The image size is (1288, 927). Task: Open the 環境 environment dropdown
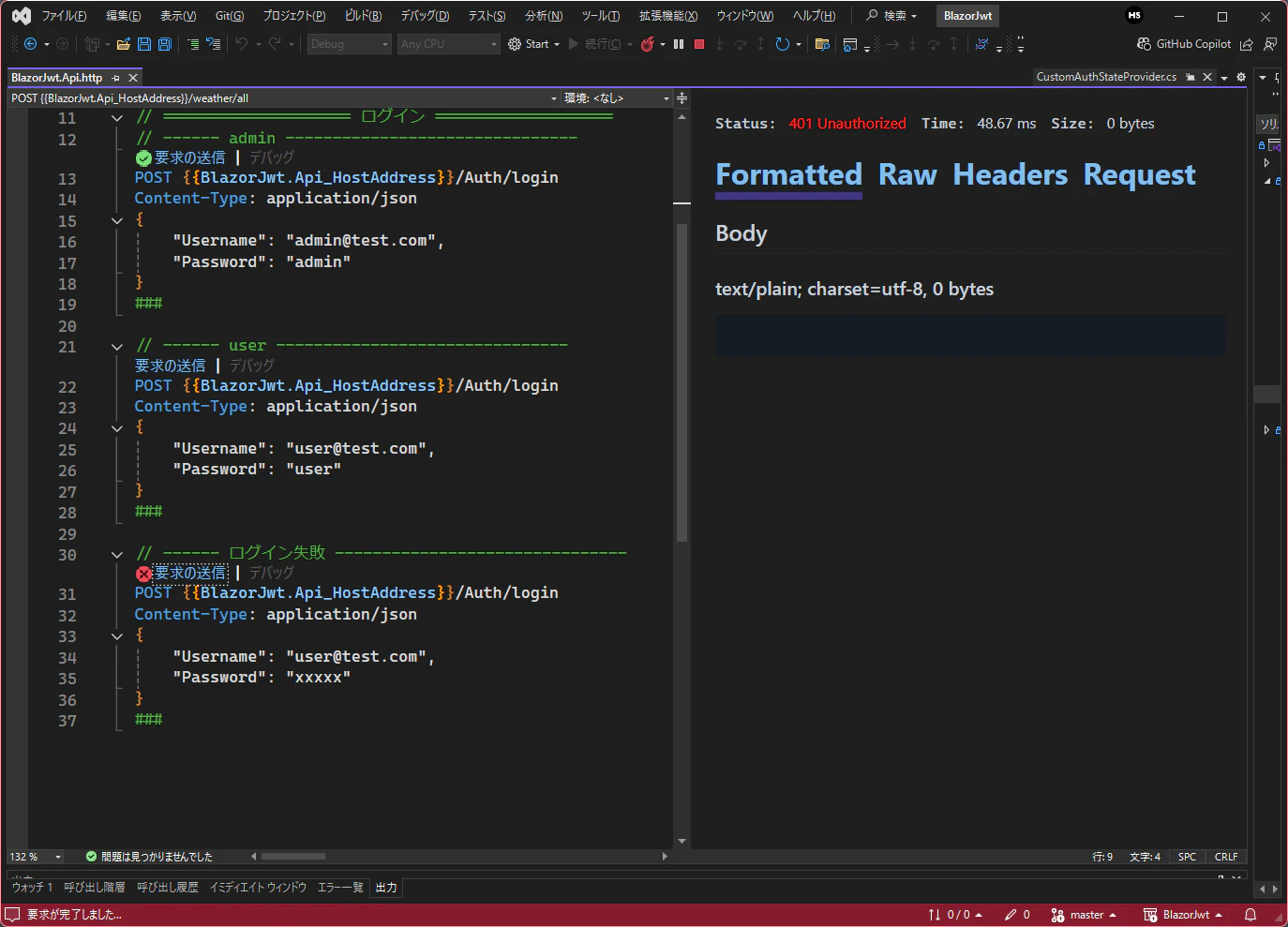tap(616, 98)
